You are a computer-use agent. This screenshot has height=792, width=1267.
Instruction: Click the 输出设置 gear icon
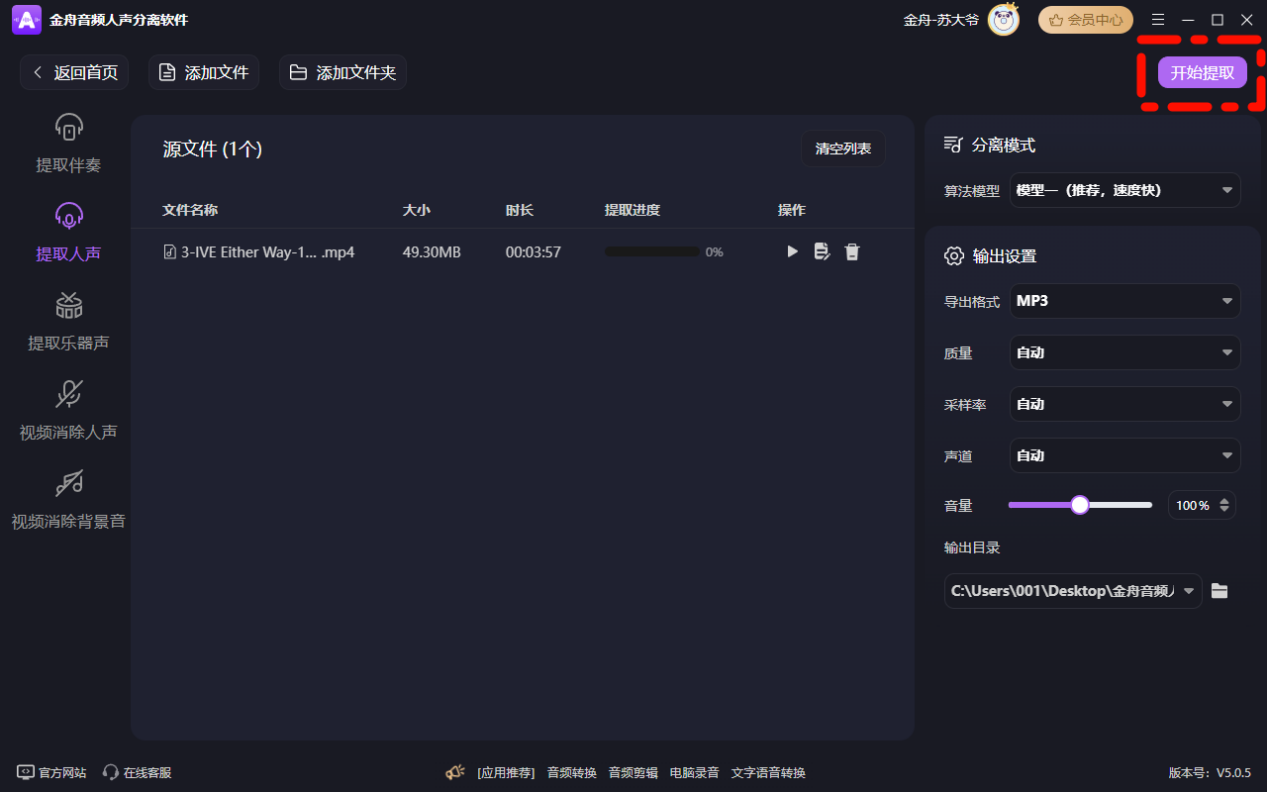(x=953, y=256)
